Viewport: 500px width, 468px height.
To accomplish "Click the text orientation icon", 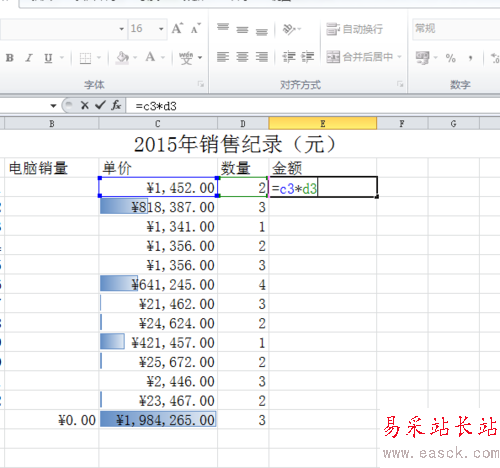I will coord(289,29).
